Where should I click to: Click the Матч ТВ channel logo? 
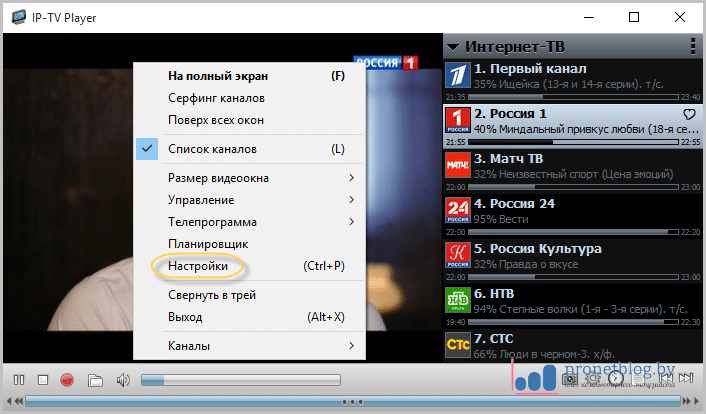click(458, 165)
